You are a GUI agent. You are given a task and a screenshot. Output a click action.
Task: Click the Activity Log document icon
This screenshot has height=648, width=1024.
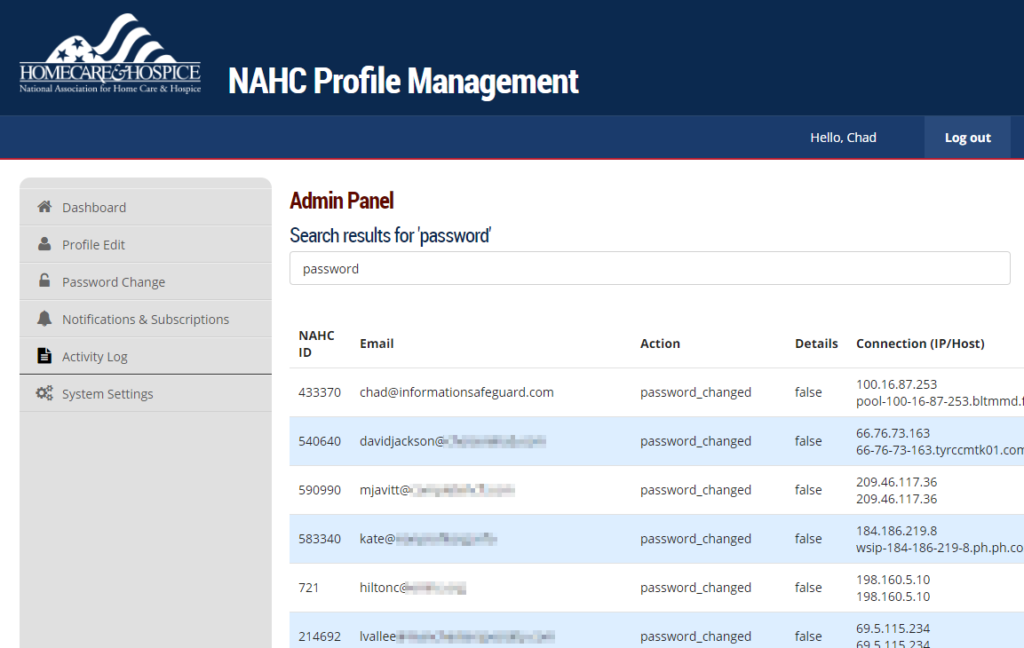coord(44,356)
